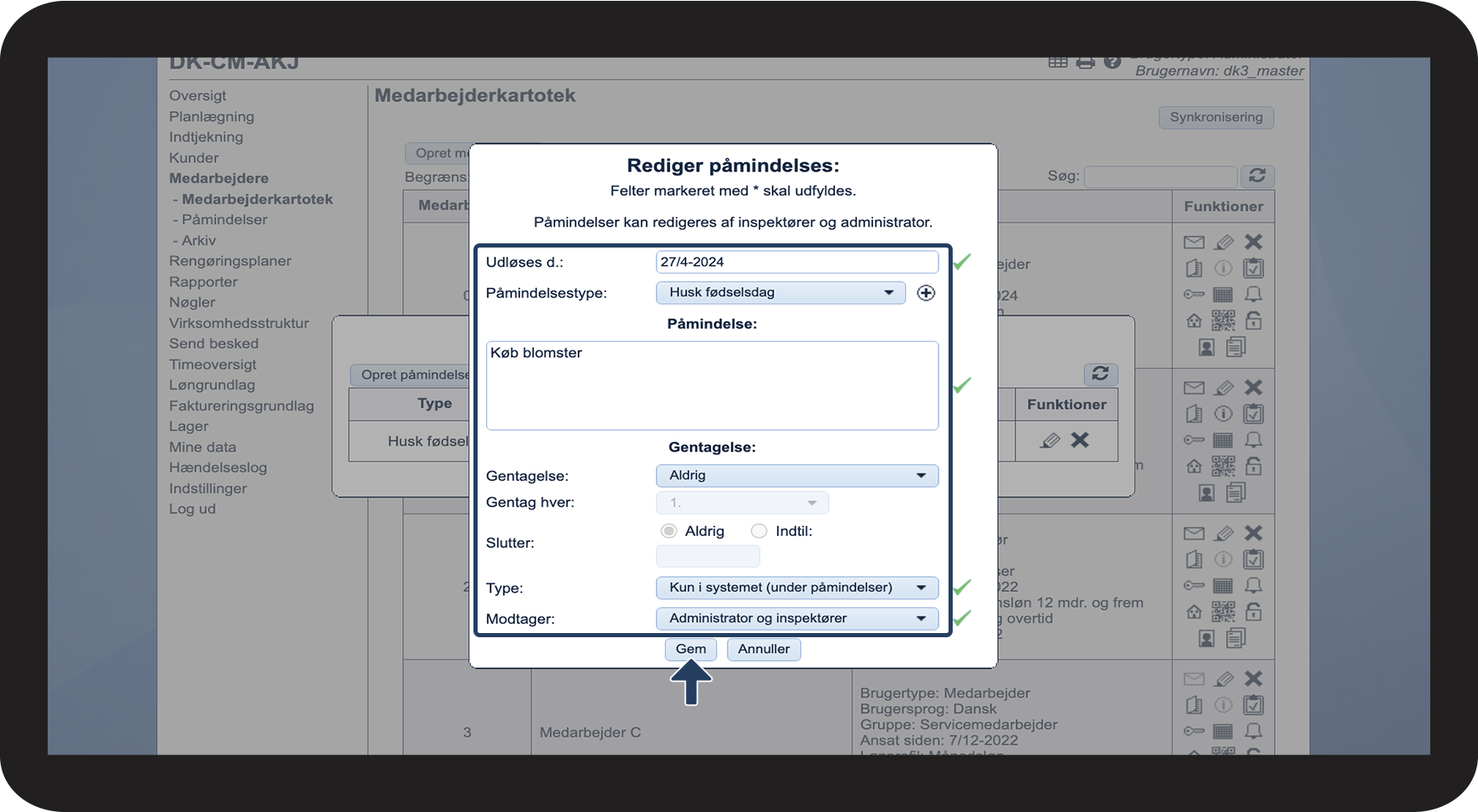Click the plus icon beside Påmindelsestype
The image size is (1478, 812).
tap(925, 293)
